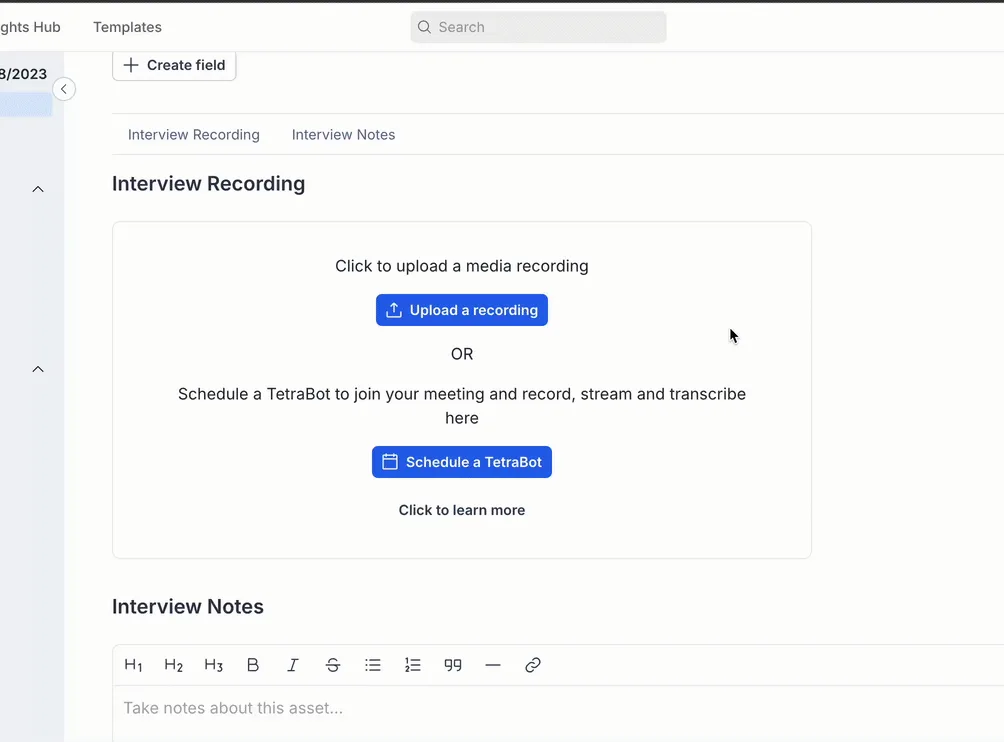Click Upload a recording button

pos(462,310)
